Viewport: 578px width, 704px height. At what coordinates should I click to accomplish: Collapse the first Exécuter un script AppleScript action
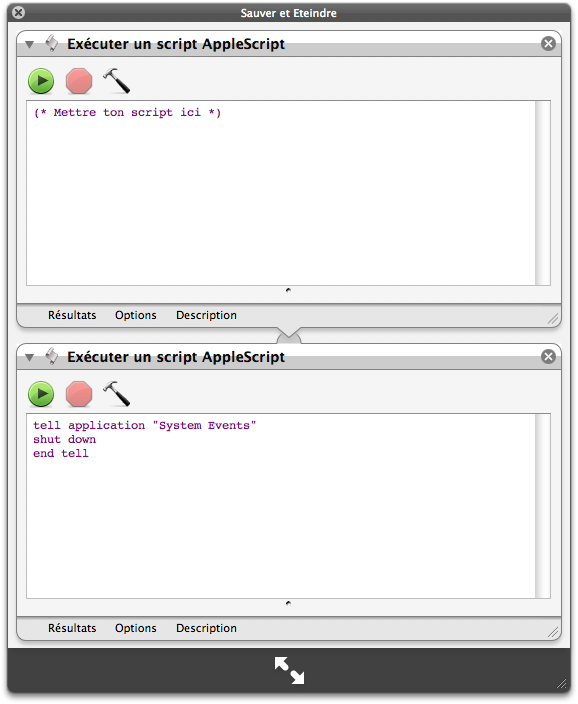[30, 44]
